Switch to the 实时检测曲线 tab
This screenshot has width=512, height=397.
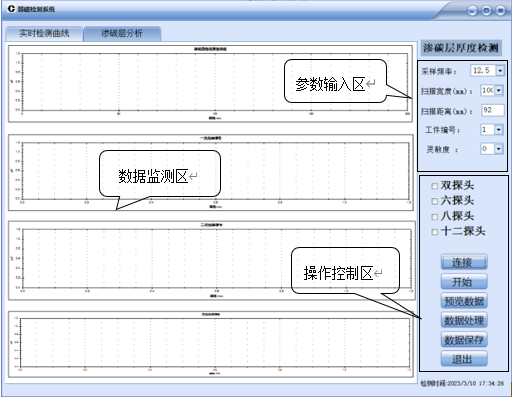click(44, 33)
